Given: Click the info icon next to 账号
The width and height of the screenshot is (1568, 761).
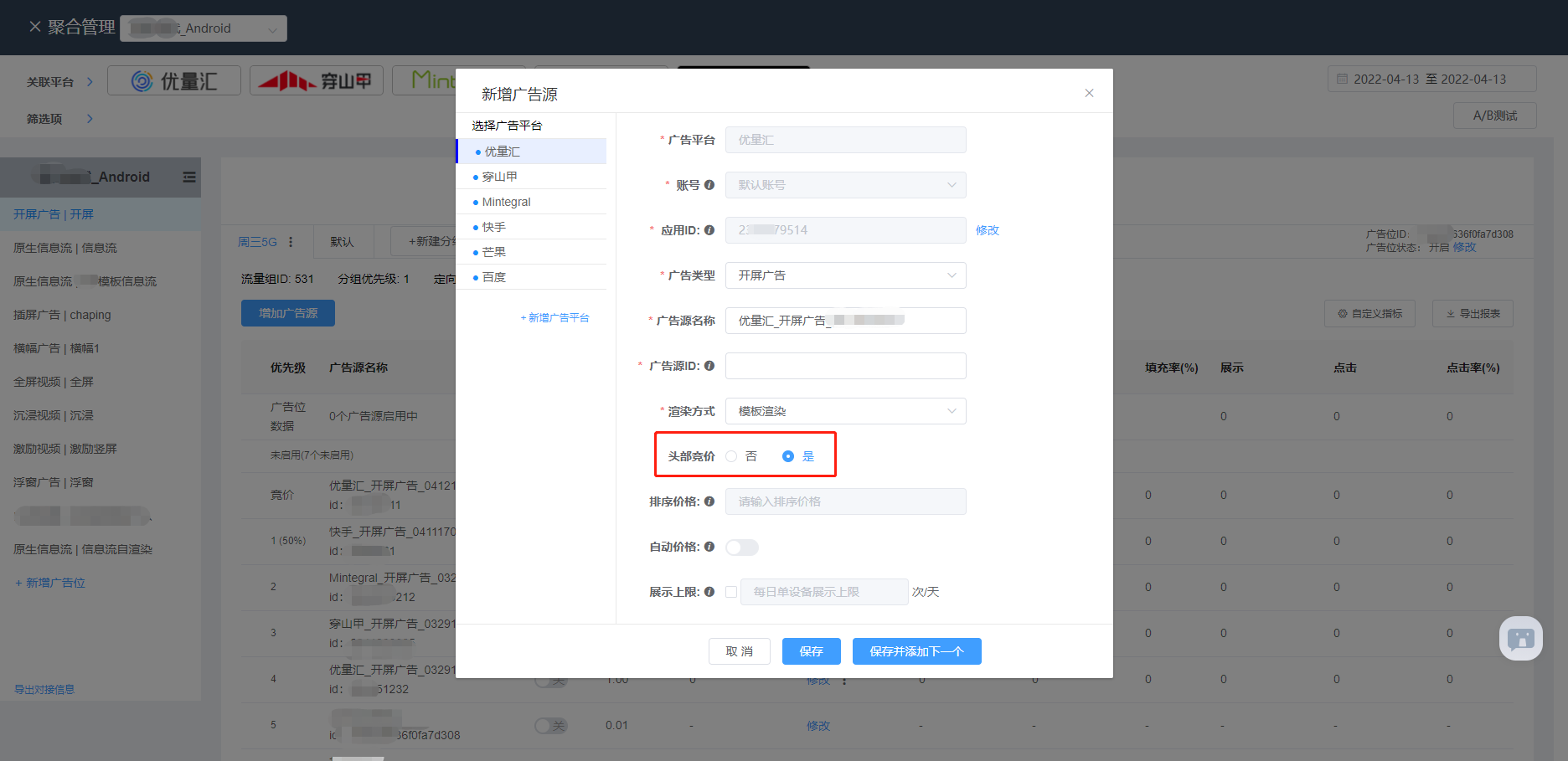Looking at the screenshot, I should click(x=709, y=185).
